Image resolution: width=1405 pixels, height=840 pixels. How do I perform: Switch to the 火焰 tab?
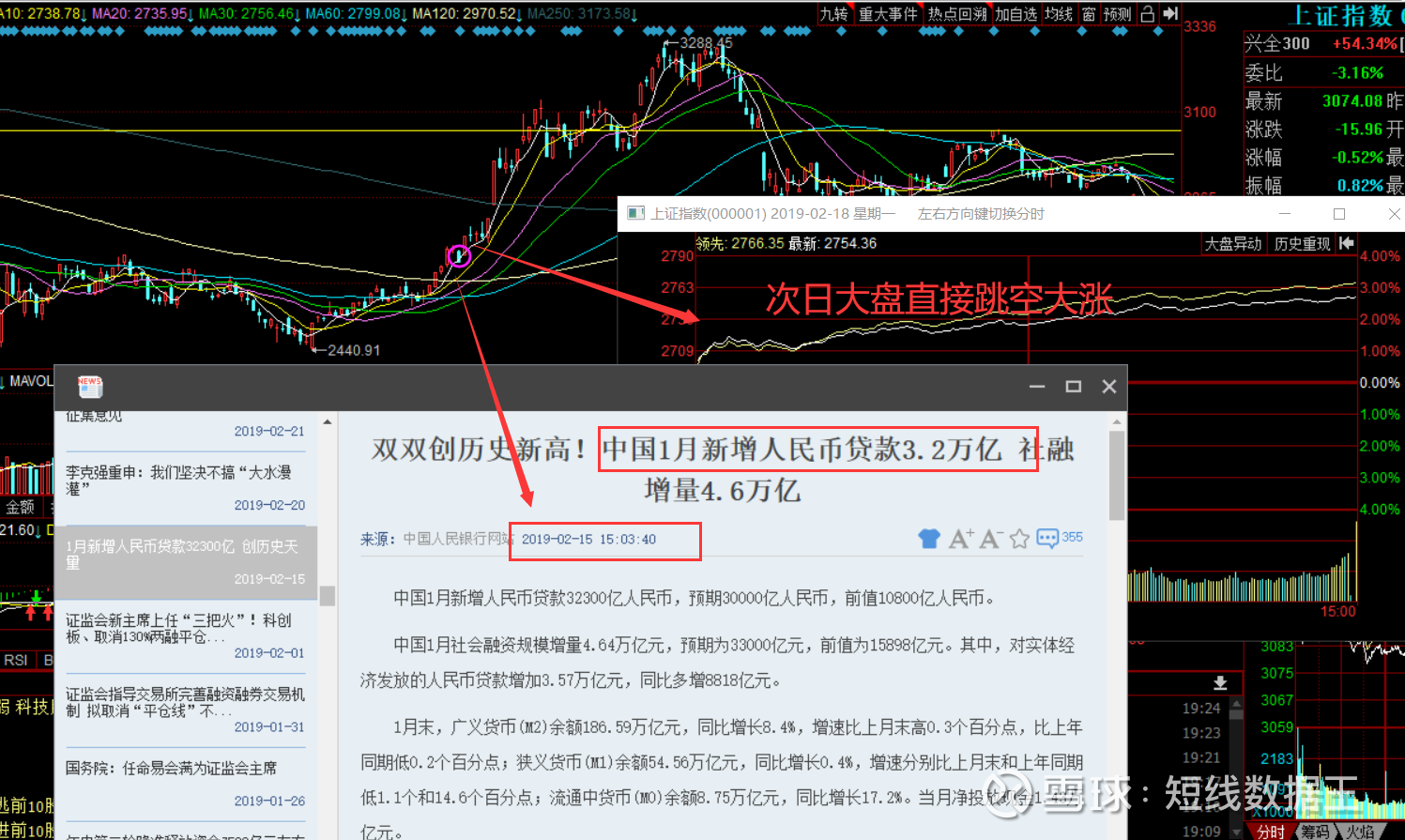pyautogui.click(x=1360, y=832)
